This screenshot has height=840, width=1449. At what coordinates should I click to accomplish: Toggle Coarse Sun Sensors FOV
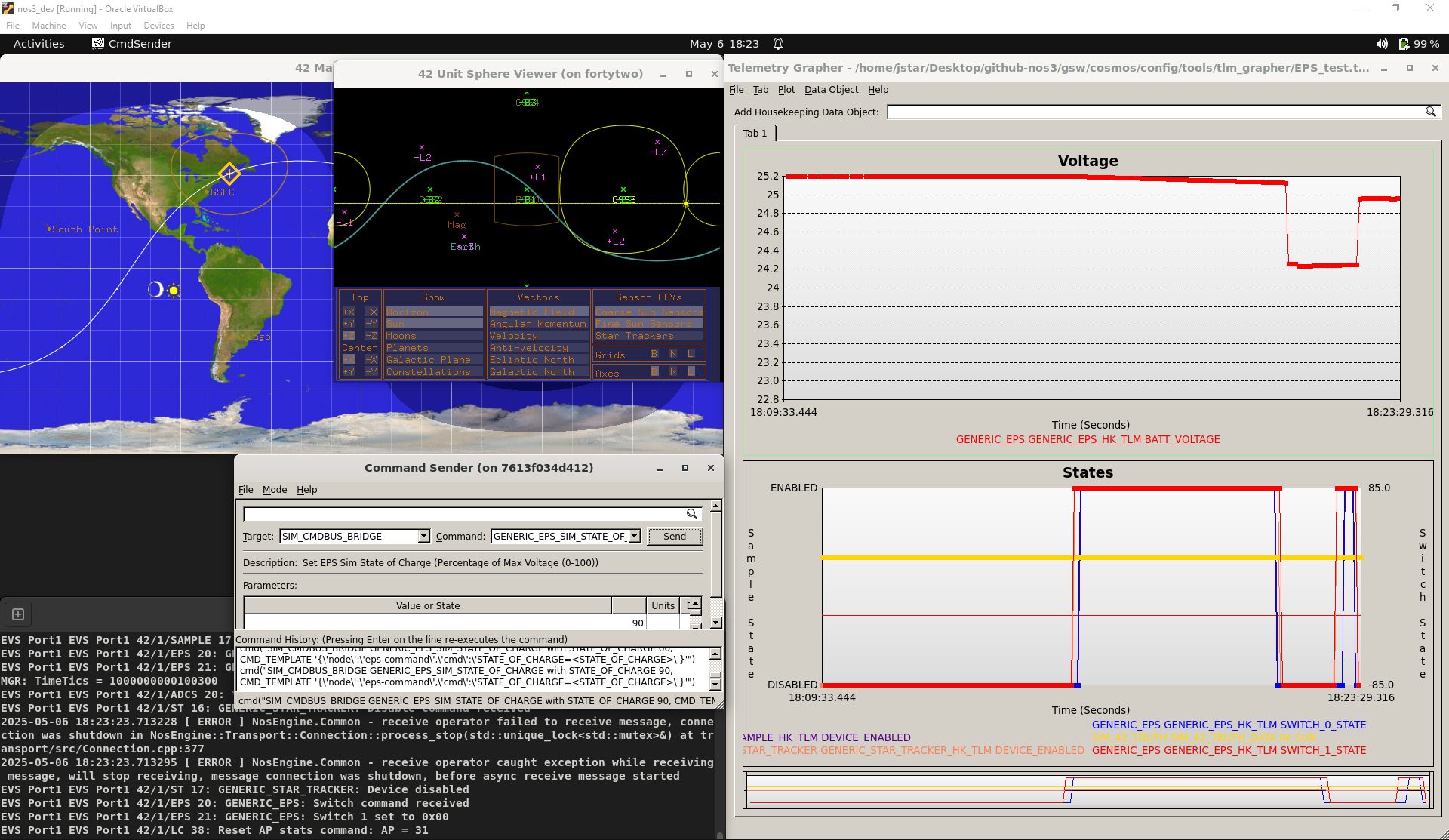649,312
